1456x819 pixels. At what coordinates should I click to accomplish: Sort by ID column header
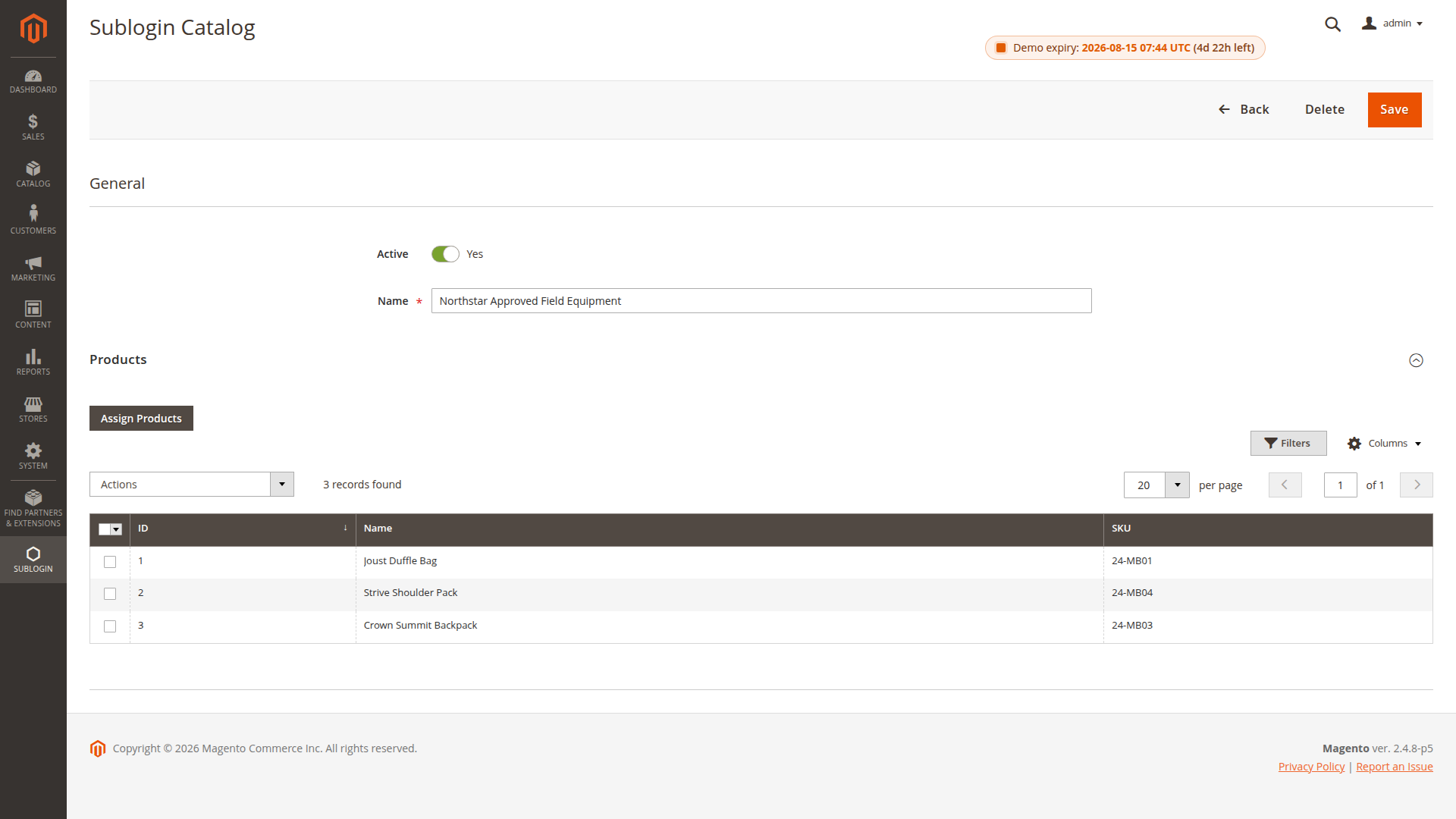click(243, 529)
